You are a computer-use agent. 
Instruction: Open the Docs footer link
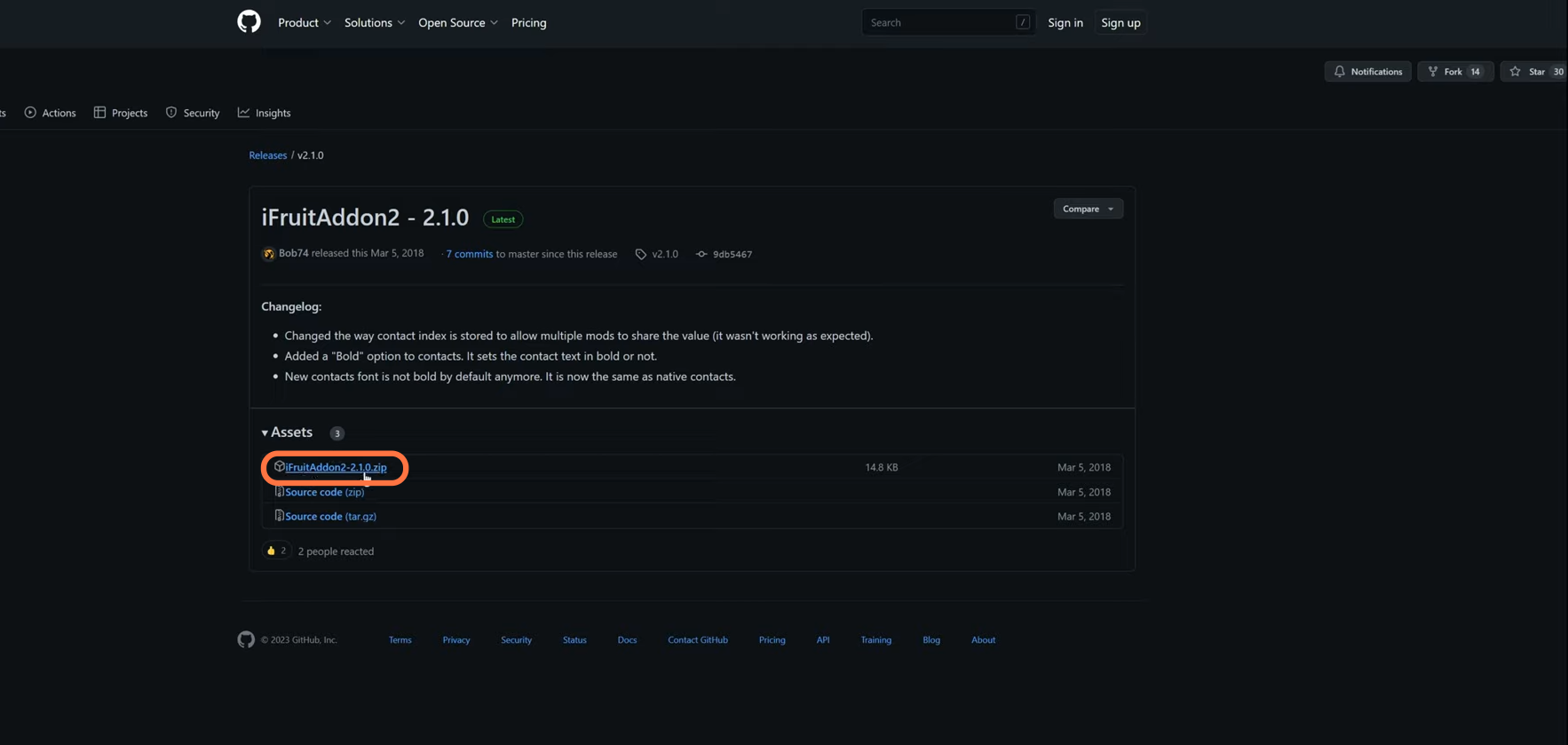click(627, 639)
